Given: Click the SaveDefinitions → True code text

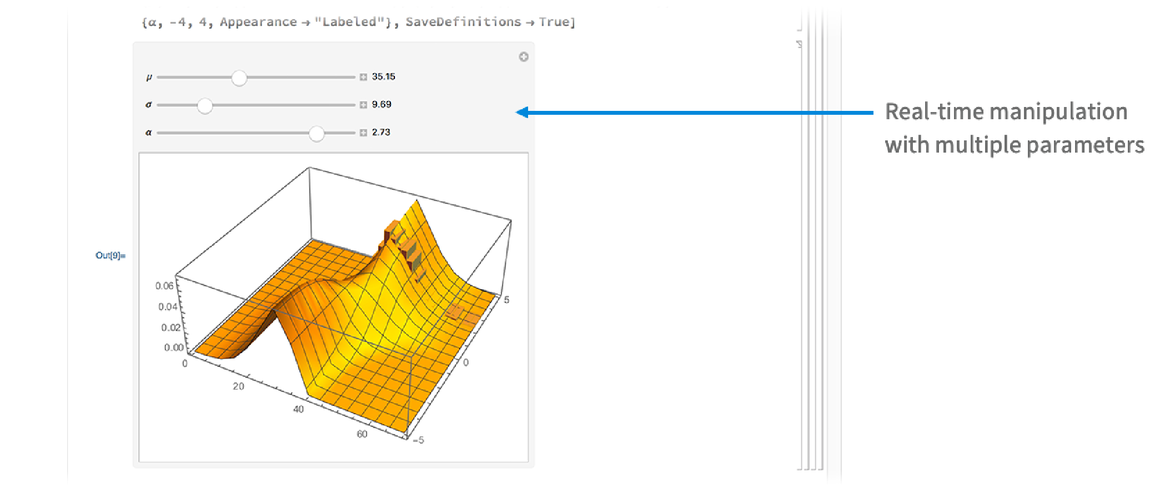Looking at the screenshot, I should click(488, 23).
